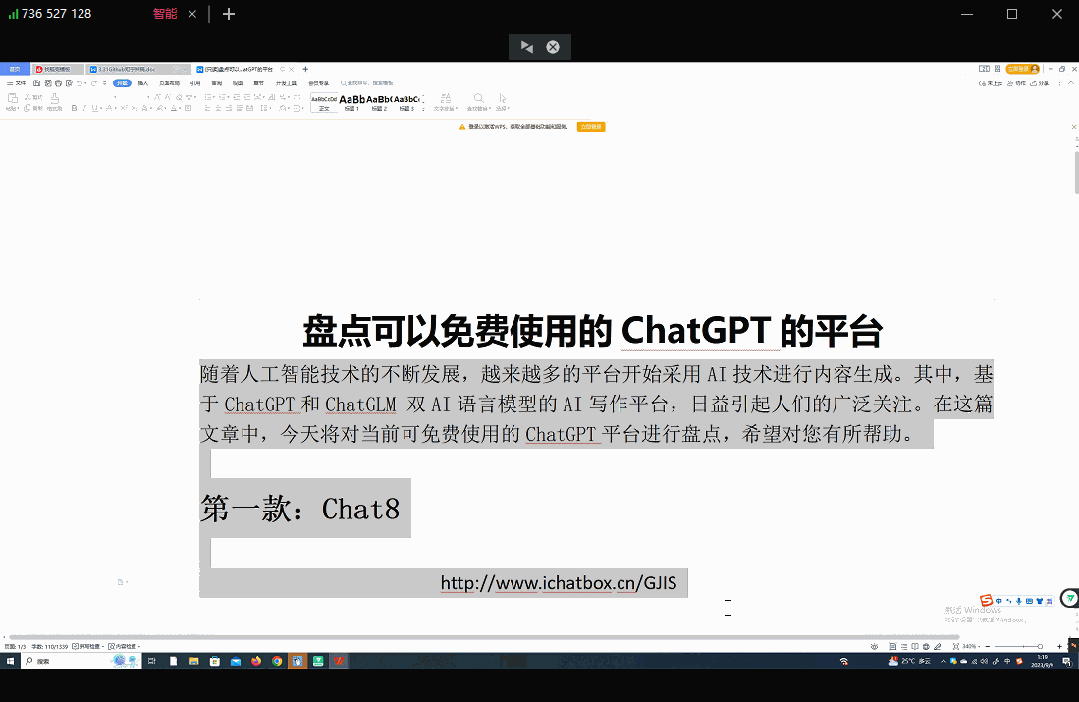This screenshot has width=1079, height=702.
Task: Switch to the 引用 ribbon tab
Action: coord(195,83)
